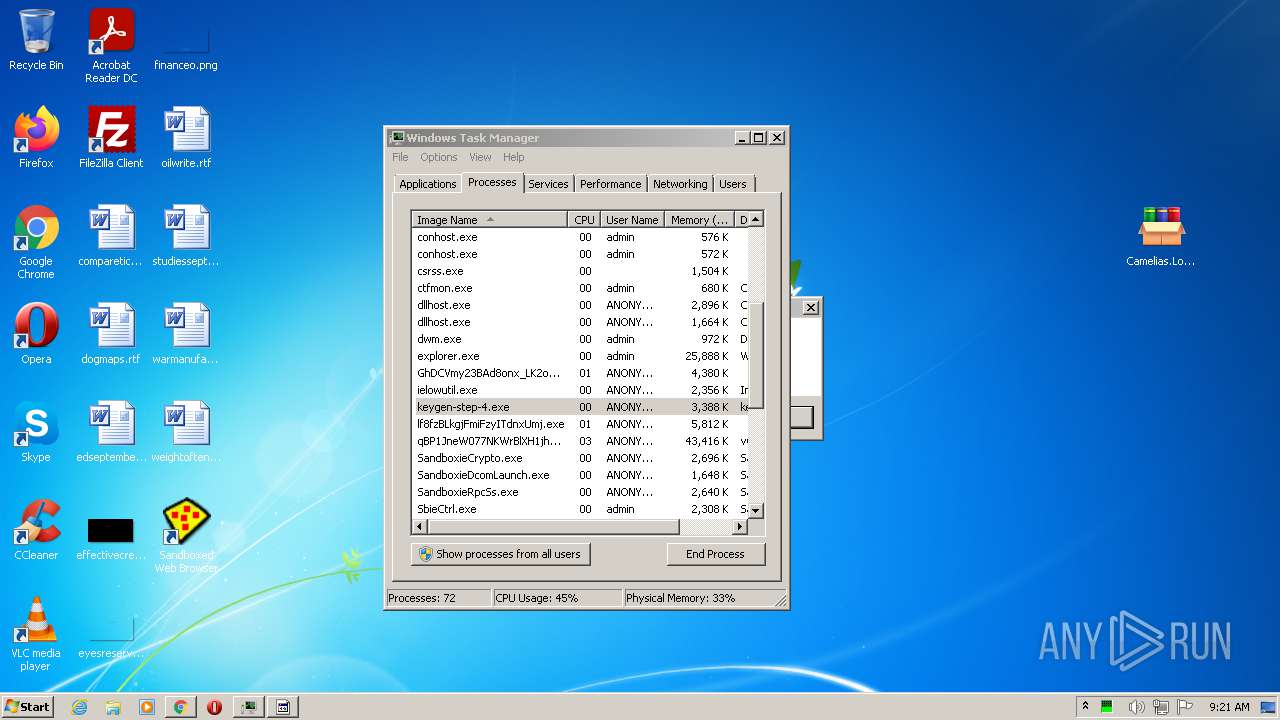Open Opera browser desktop shortcut
The width and height of the screenshot is (1280, 720).
tap(36, 334)
